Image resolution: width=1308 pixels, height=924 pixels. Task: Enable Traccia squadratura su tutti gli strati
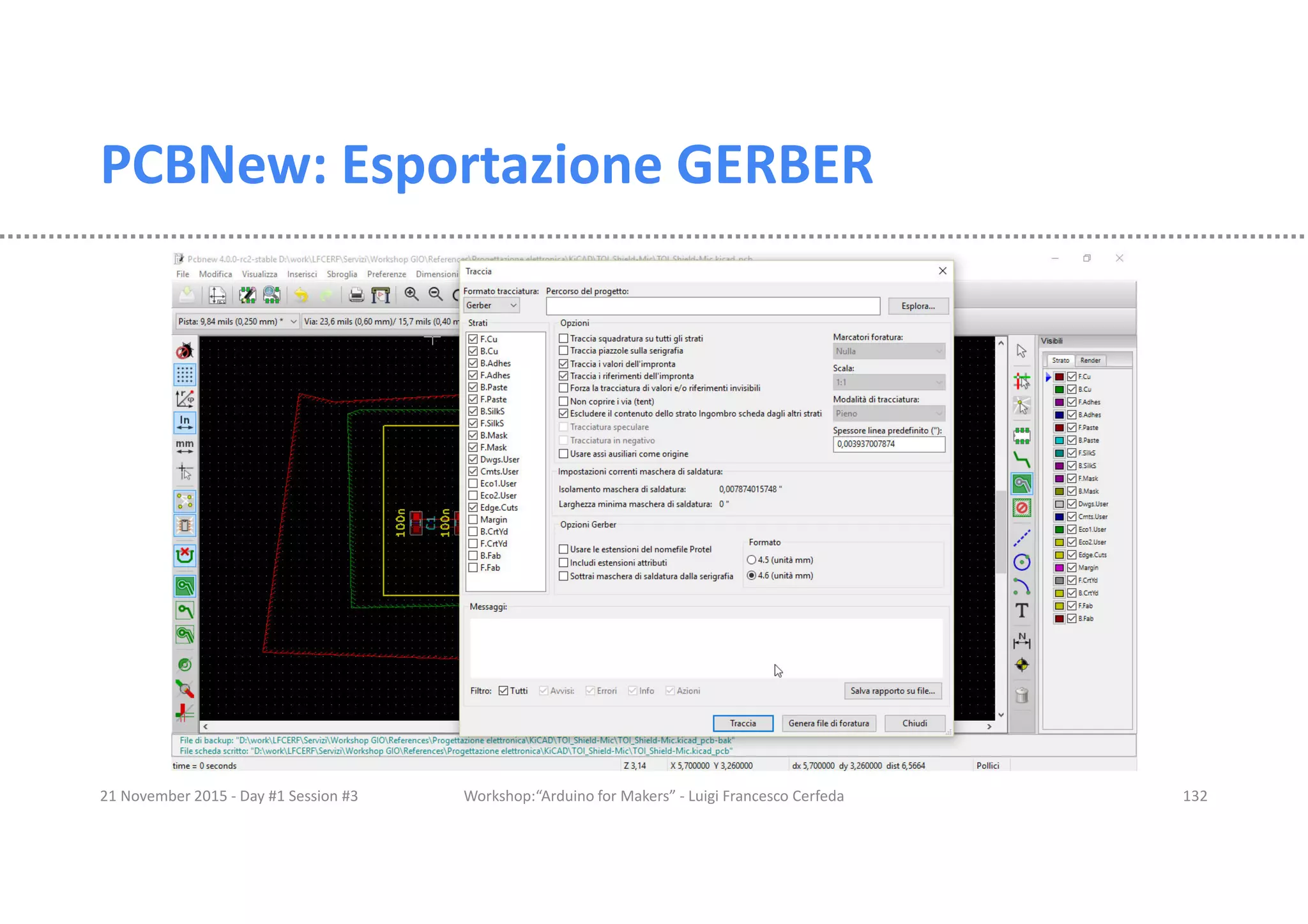[x=563, y=338]
